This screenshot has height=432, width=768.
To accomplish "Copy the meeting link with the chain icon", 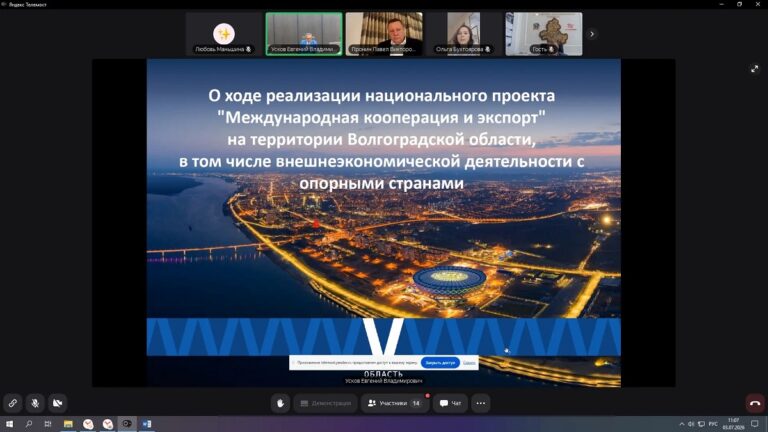I will point(13,403).
